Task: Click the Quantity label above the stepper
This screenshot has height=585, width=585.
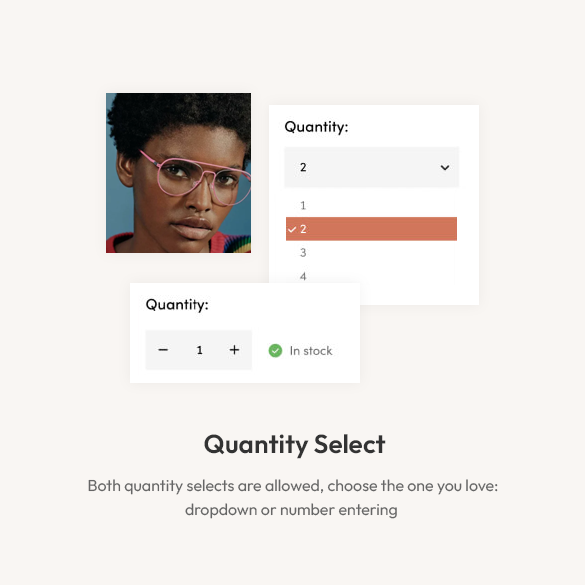Action: click(x=177, y=304)
